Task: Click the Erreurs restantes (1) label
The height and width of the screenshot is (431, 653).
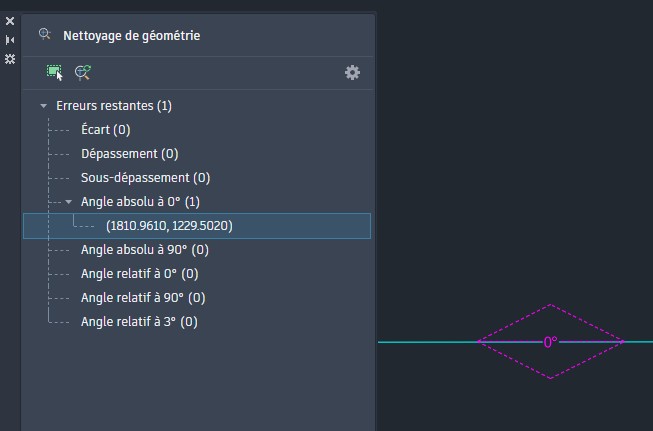Action: [114, 106]
